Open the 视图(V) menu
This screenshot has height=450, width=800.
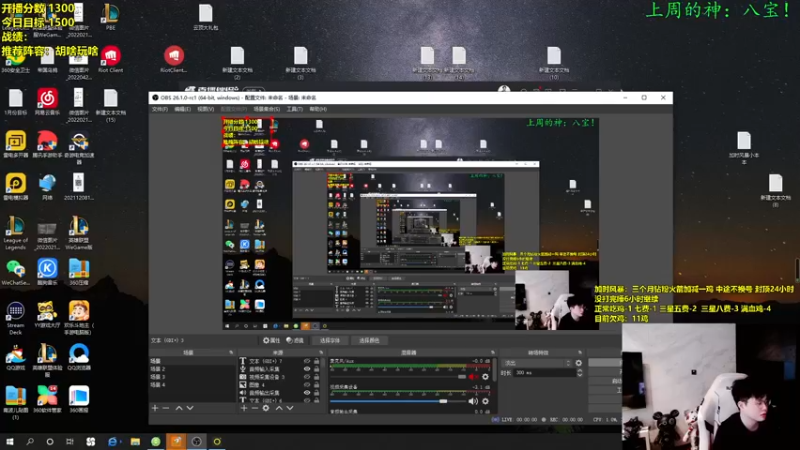tap(206, 109)
